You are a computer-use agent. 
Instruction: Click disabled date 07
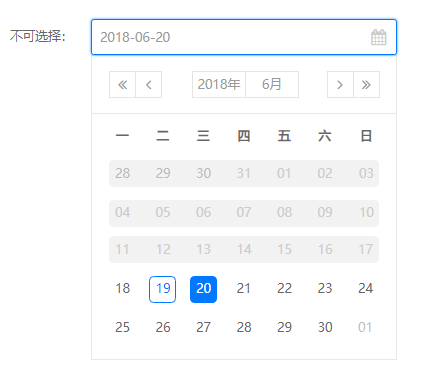244,213
